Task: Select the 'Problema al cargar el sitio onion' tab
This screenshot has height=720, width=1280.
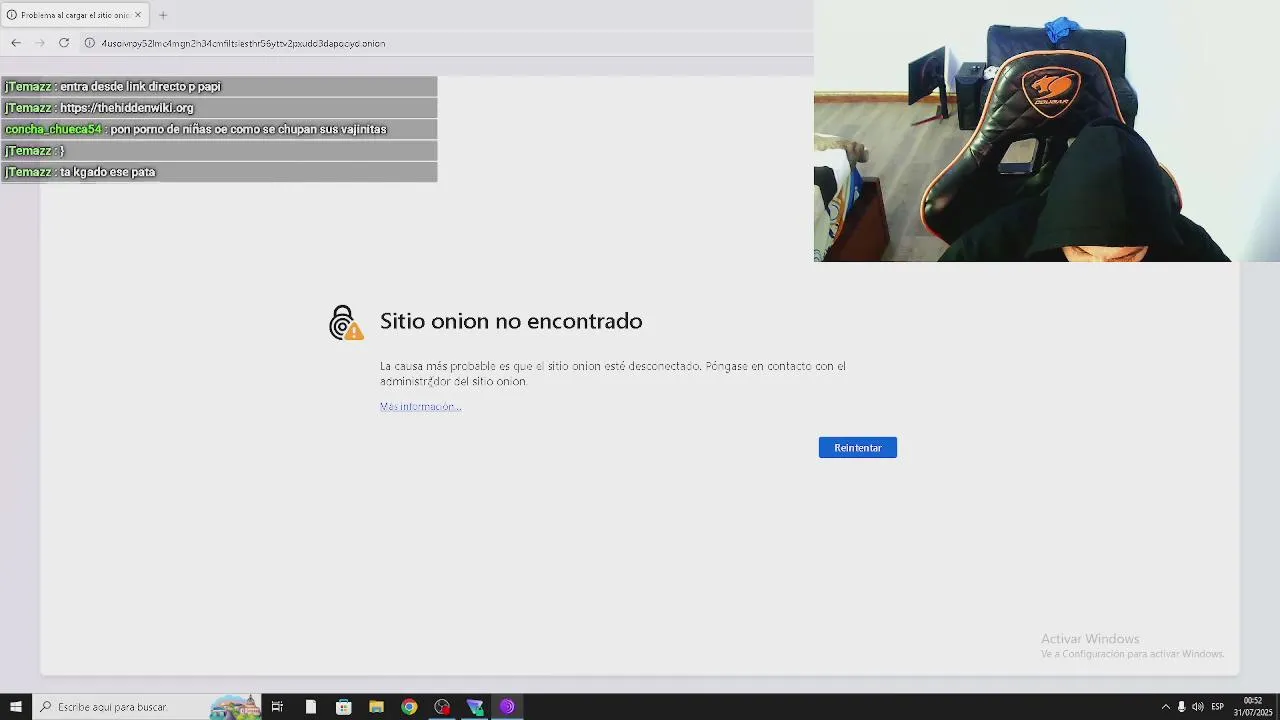Action: point(75,15)
